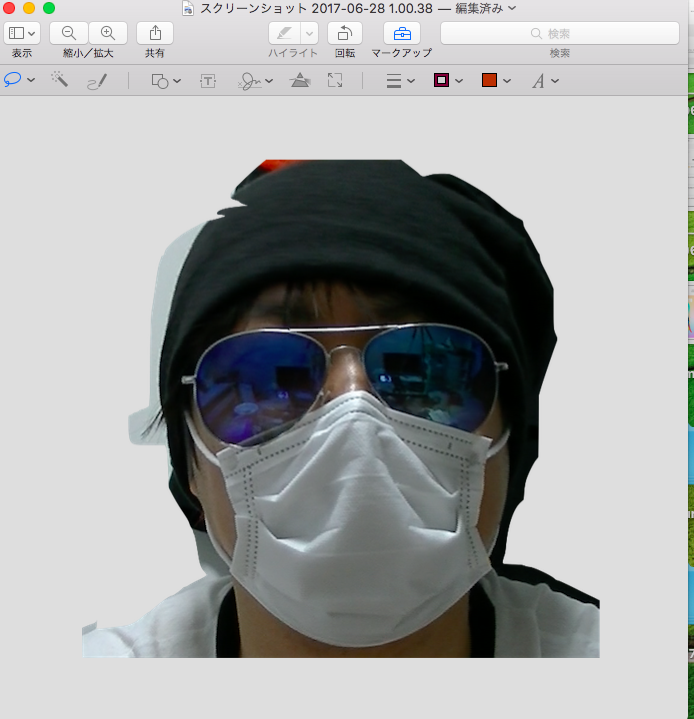Minimize the window with yellow button
Image resolution: width=694 pixels, height=719 pixels.
(29, 8)
